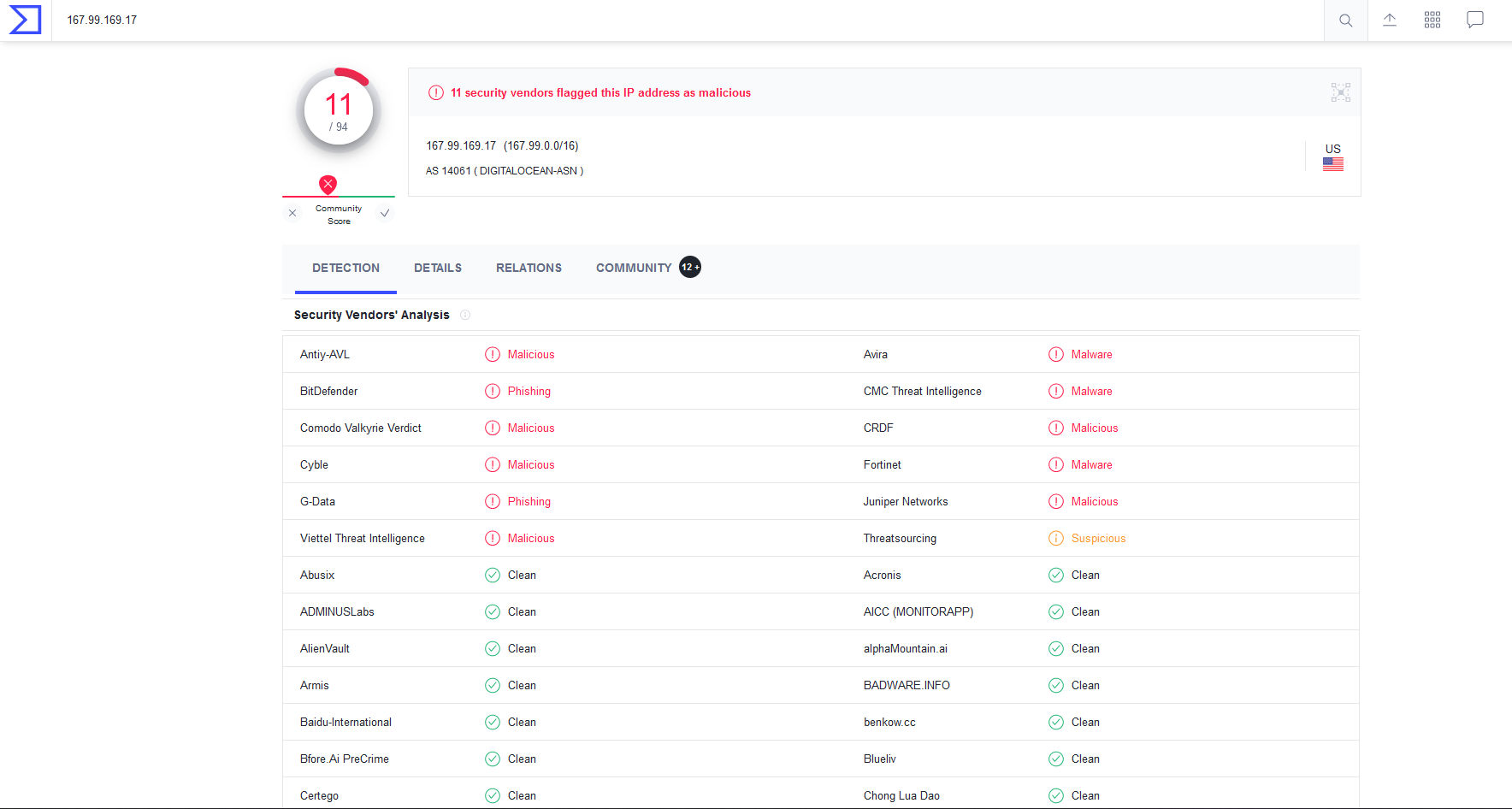Screen dimensions: 1512x809
Task: Click the VirusTotal logo
Action: pyautogui.click(x=25, y=20)
